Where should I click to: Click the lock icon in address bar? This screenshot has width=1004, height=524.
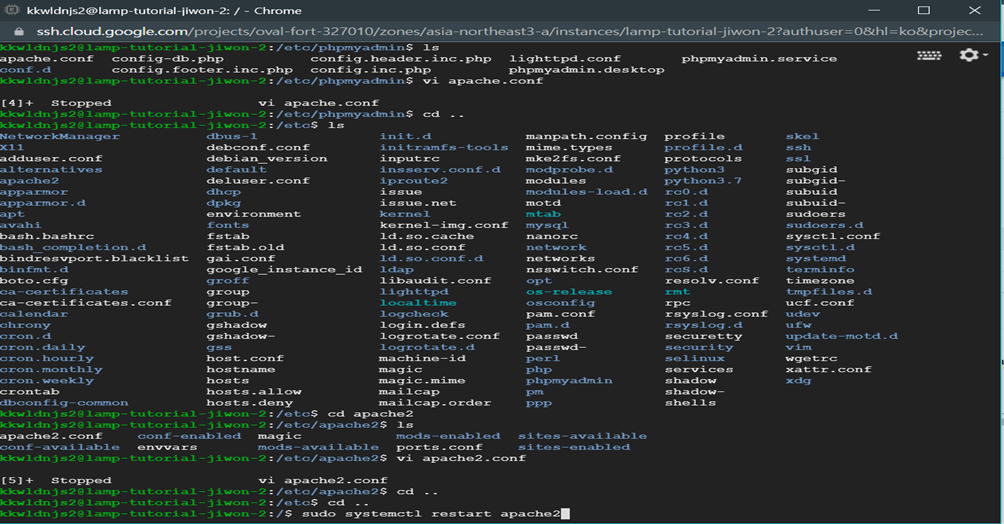pos(19,31)
